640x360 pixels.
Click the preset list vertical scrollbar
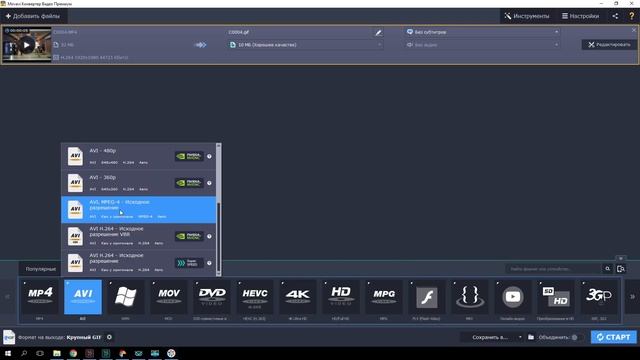(x=218, y=210)
